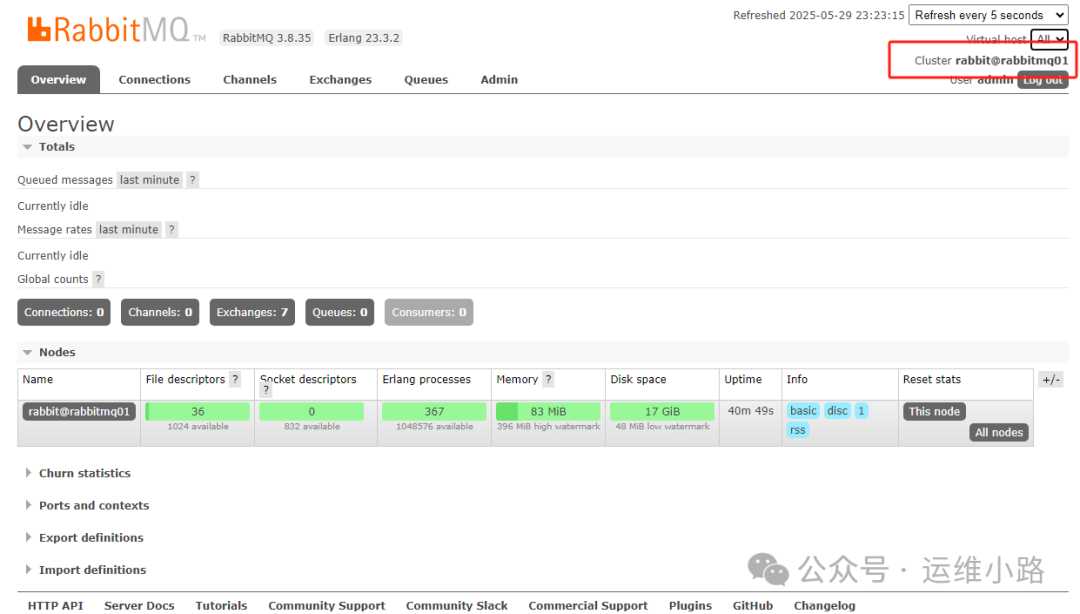Change Message rates last minute range

click(x=129, y=229)
